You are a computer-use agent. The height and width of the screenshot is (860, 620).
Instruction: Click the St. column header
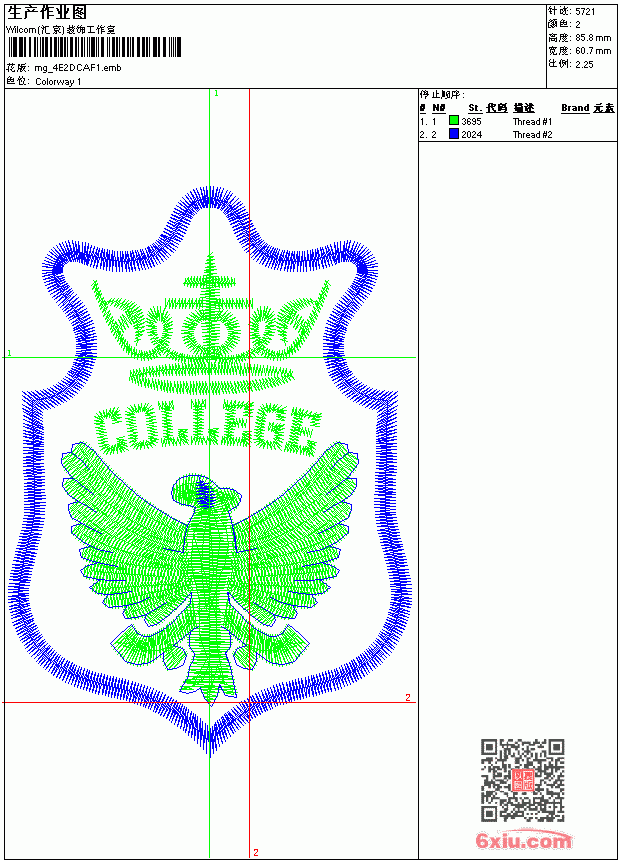coord(475,108)
